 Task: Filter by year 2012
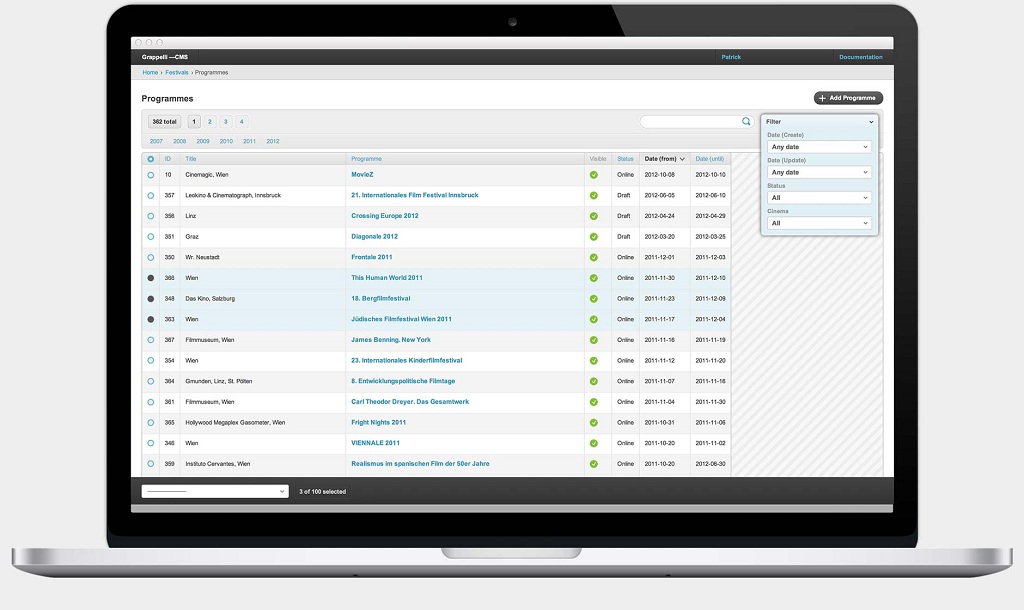click(x=273, y=141)
